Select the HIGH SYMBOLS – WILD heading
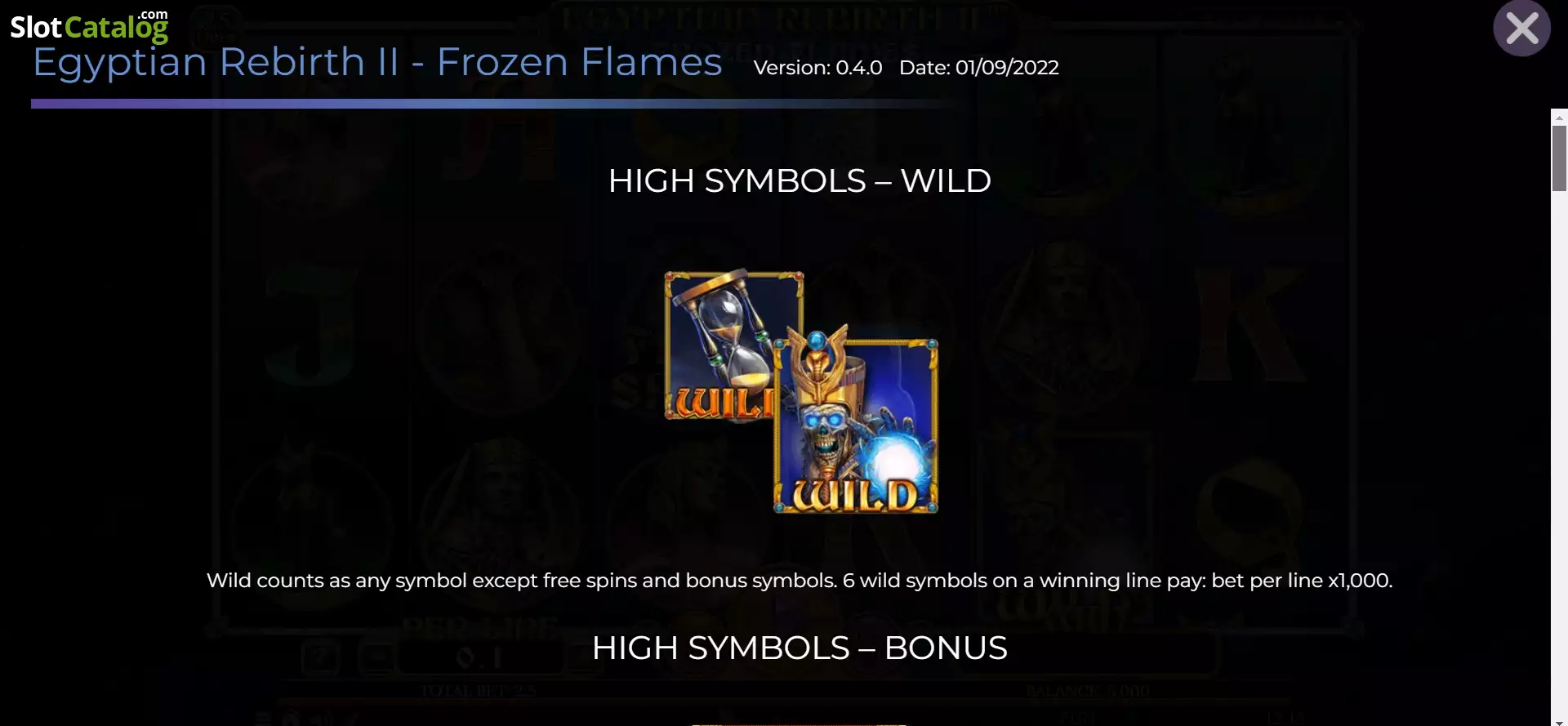The height and width of the screenshot is (726, 1568). pos(800,180)
